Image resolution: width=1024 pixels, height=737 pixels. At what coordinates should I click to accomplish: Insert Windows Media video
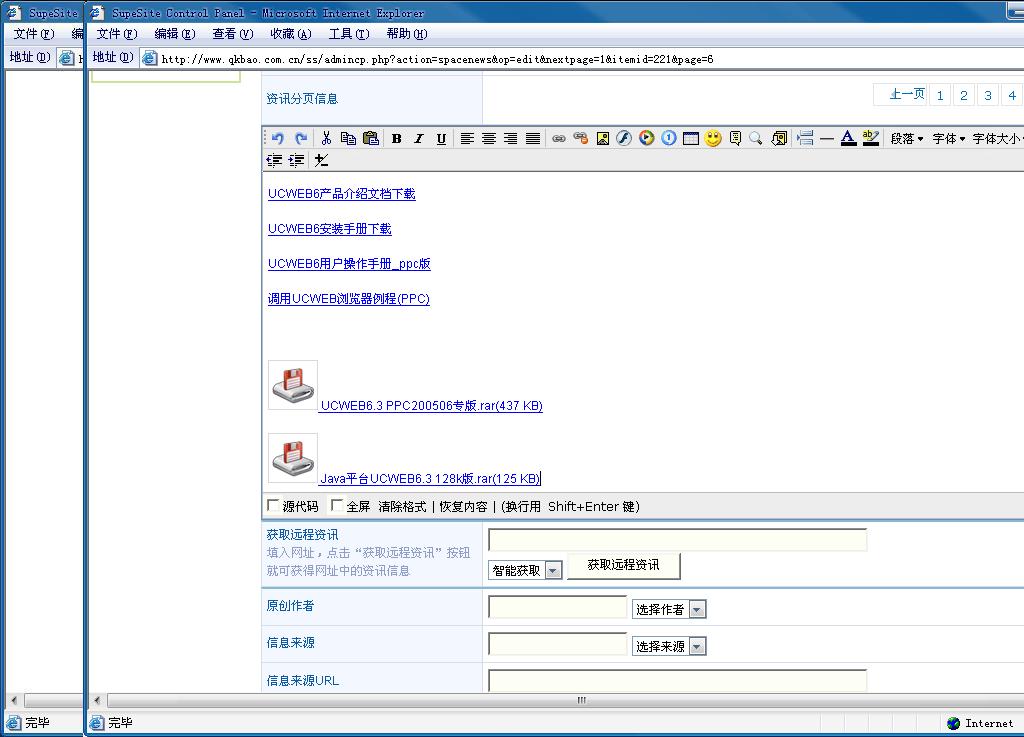point(647,138)
